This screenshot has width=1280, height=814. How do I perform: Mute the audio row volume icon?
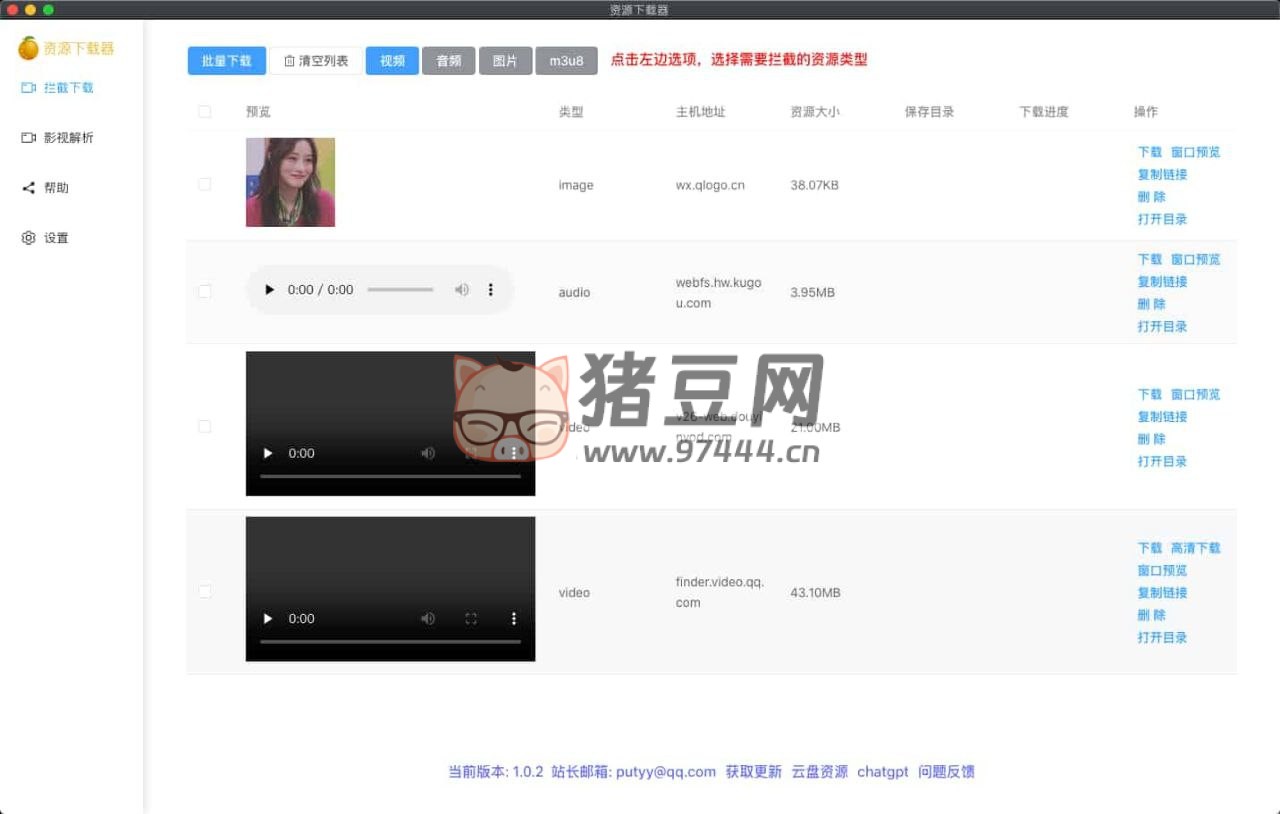(461, 290)
